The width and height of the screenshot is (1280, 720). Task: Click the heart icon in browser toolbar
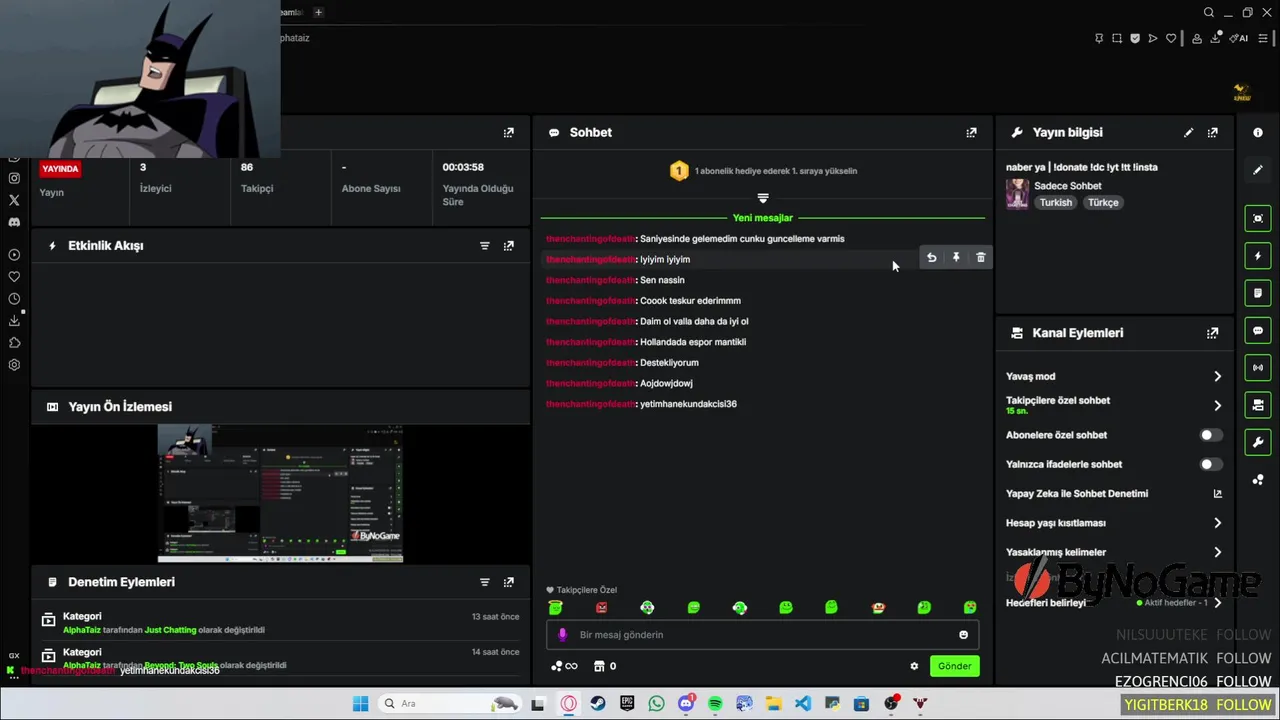point(1171,39)
